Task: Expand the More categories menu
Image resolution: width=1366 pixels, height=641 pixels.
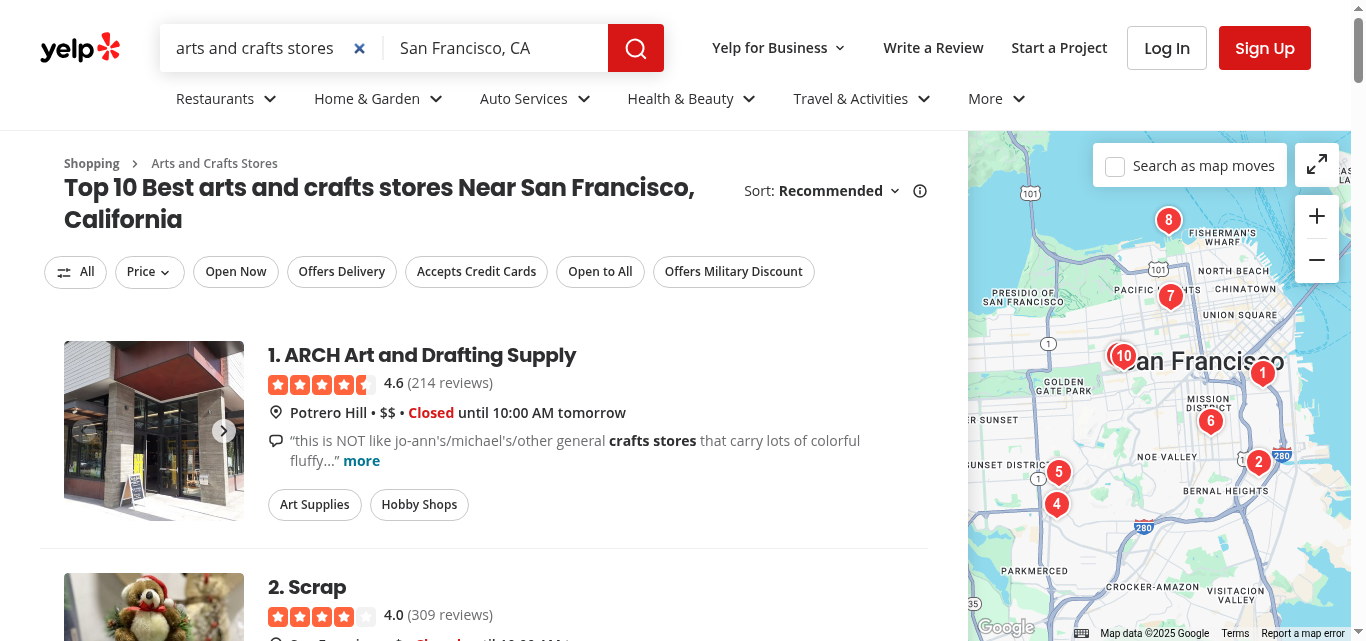Action: tap(997, 99)
